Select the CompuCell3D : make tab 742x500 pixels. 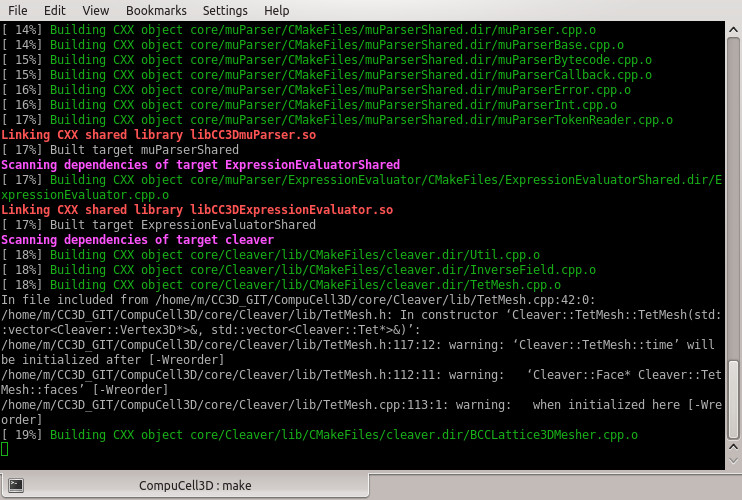pyautogui.click(x=186, y=485)
